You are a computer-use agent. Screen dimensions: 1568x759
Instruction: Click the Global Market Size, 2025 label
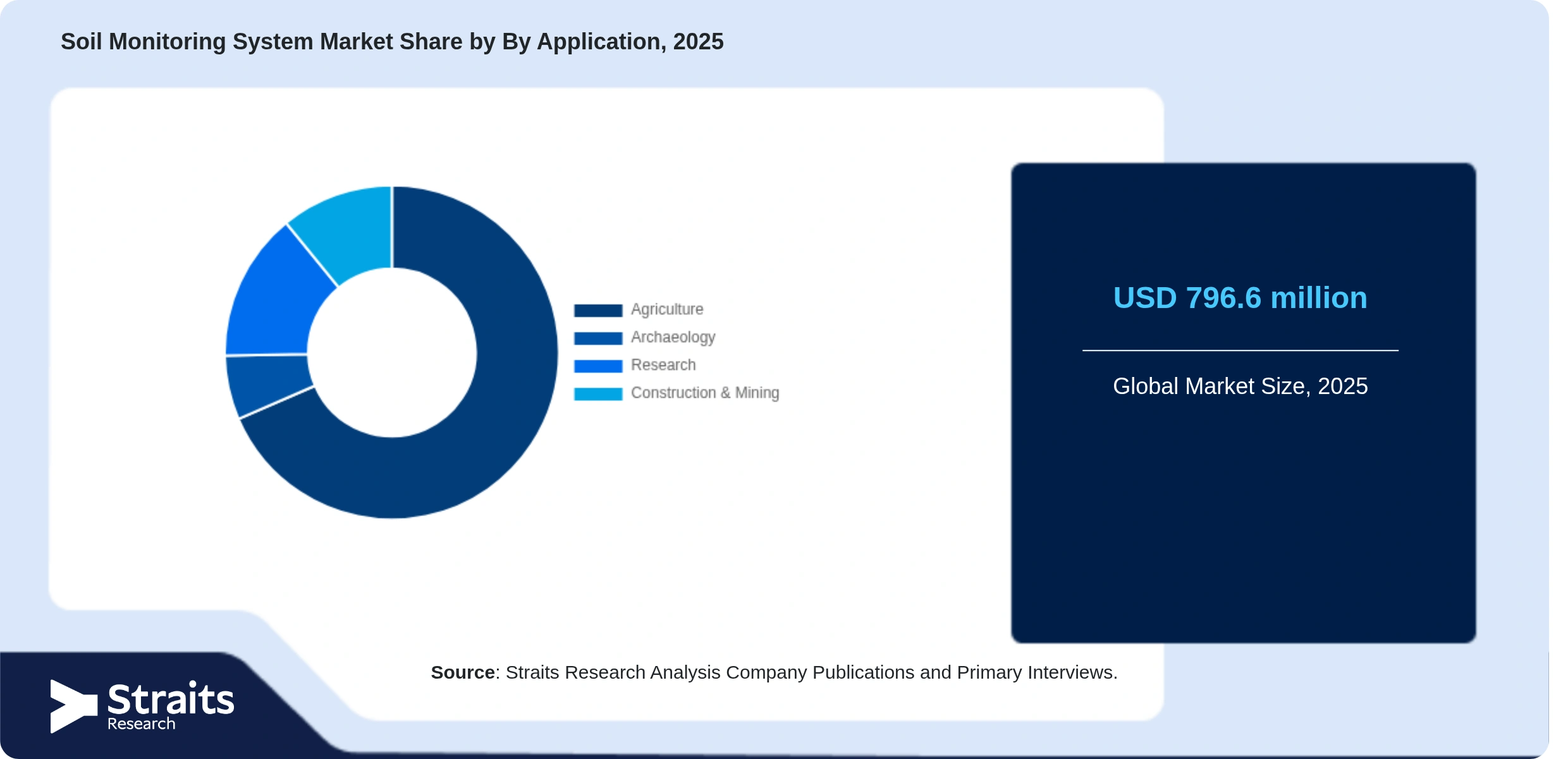pos(1240,386)
